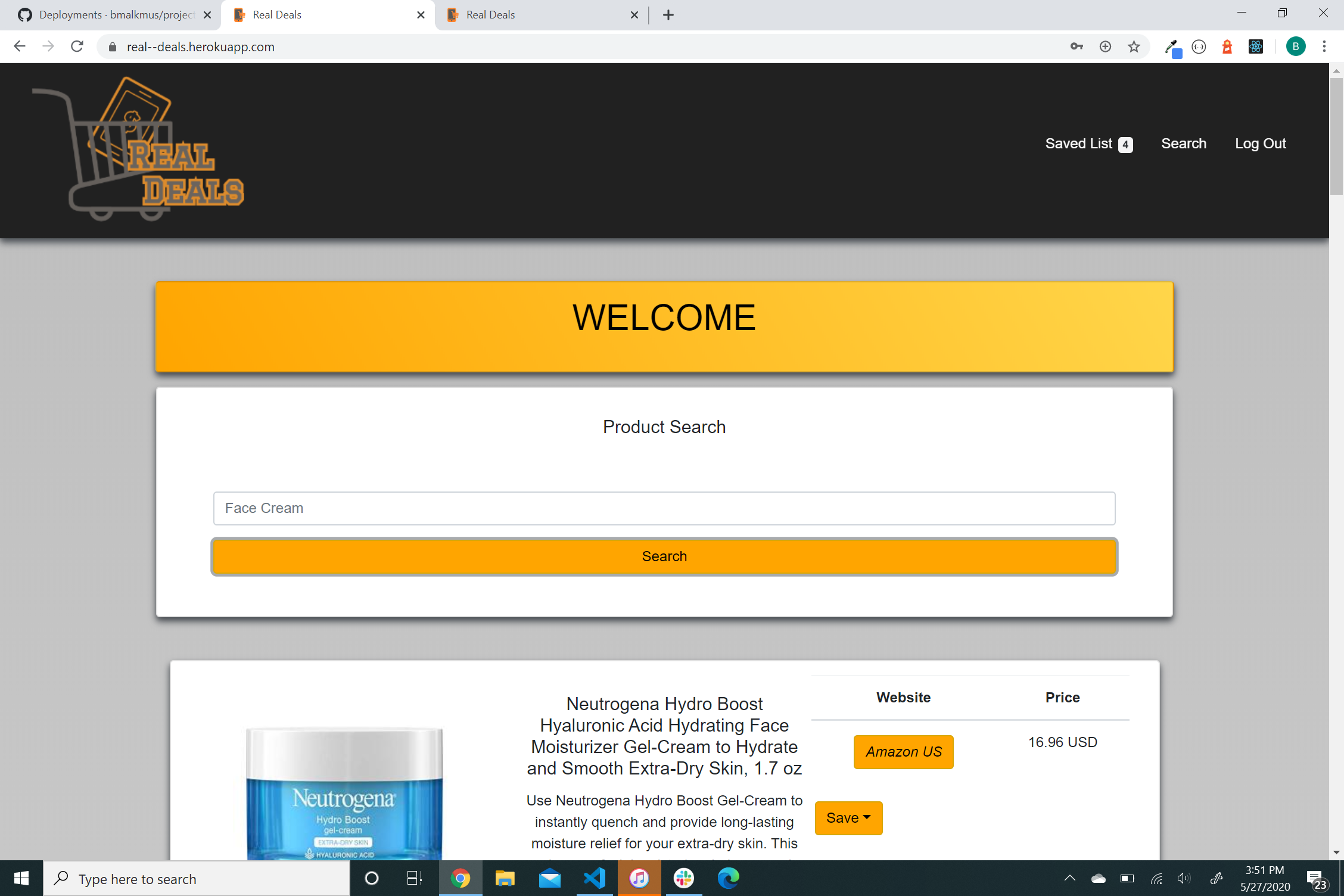Close the Deployments GitHub tab
This screenshot has height=896, width=1344.
pyautogui.click(x=207, y=15)
